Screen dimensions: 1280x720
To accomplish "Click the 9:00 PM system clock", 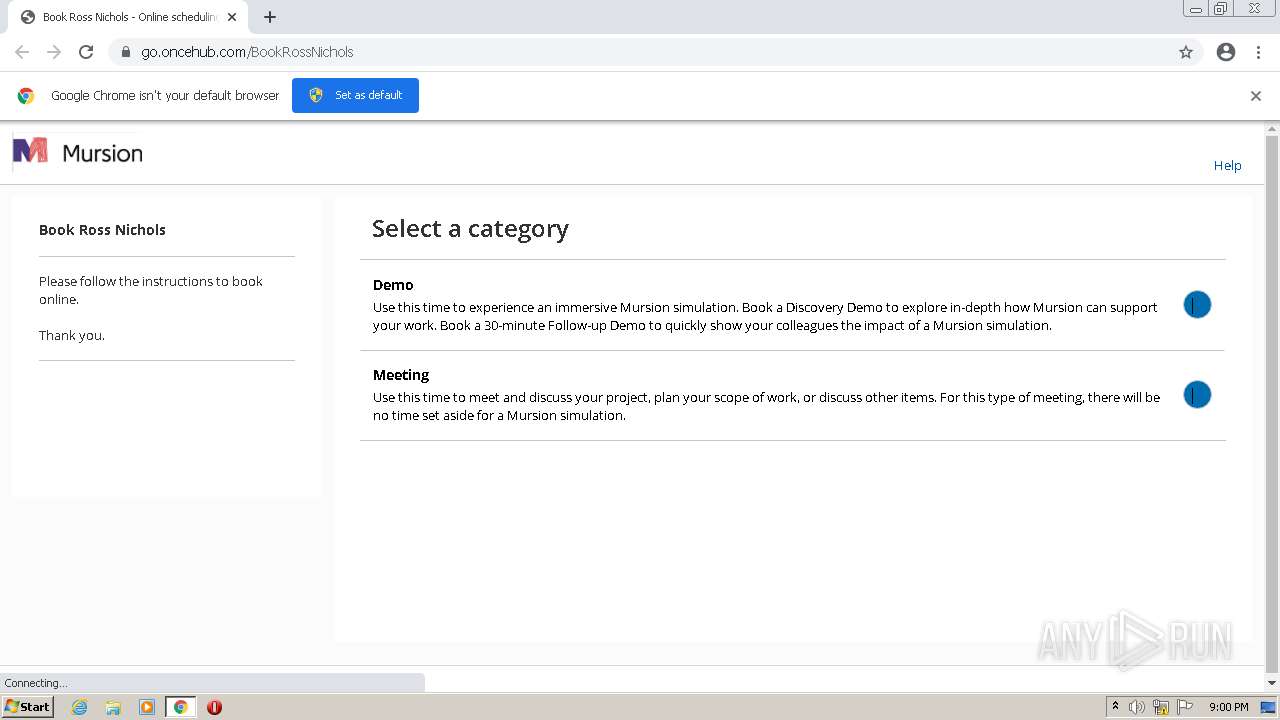I will [1228, 707].
